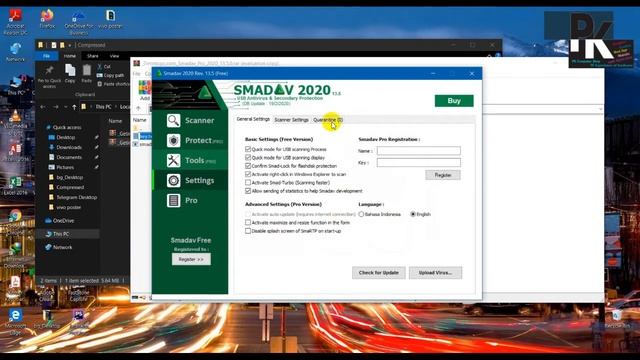Open OneDrive for Business desktop icon
The image size is (640, 360).
[x=78, y=22]
